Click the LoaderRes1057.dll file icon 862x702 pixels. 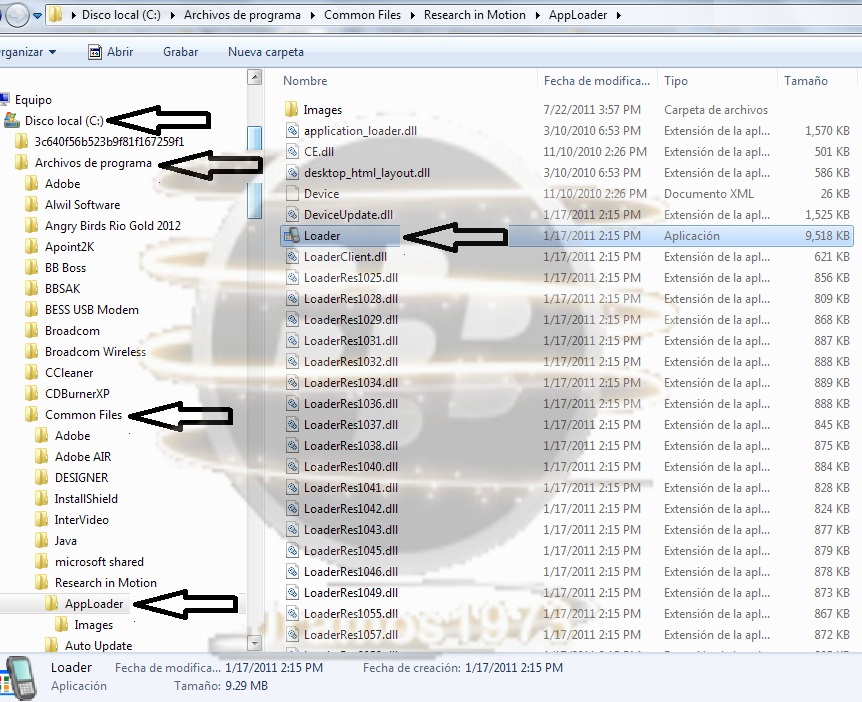(x=292, y=634)
